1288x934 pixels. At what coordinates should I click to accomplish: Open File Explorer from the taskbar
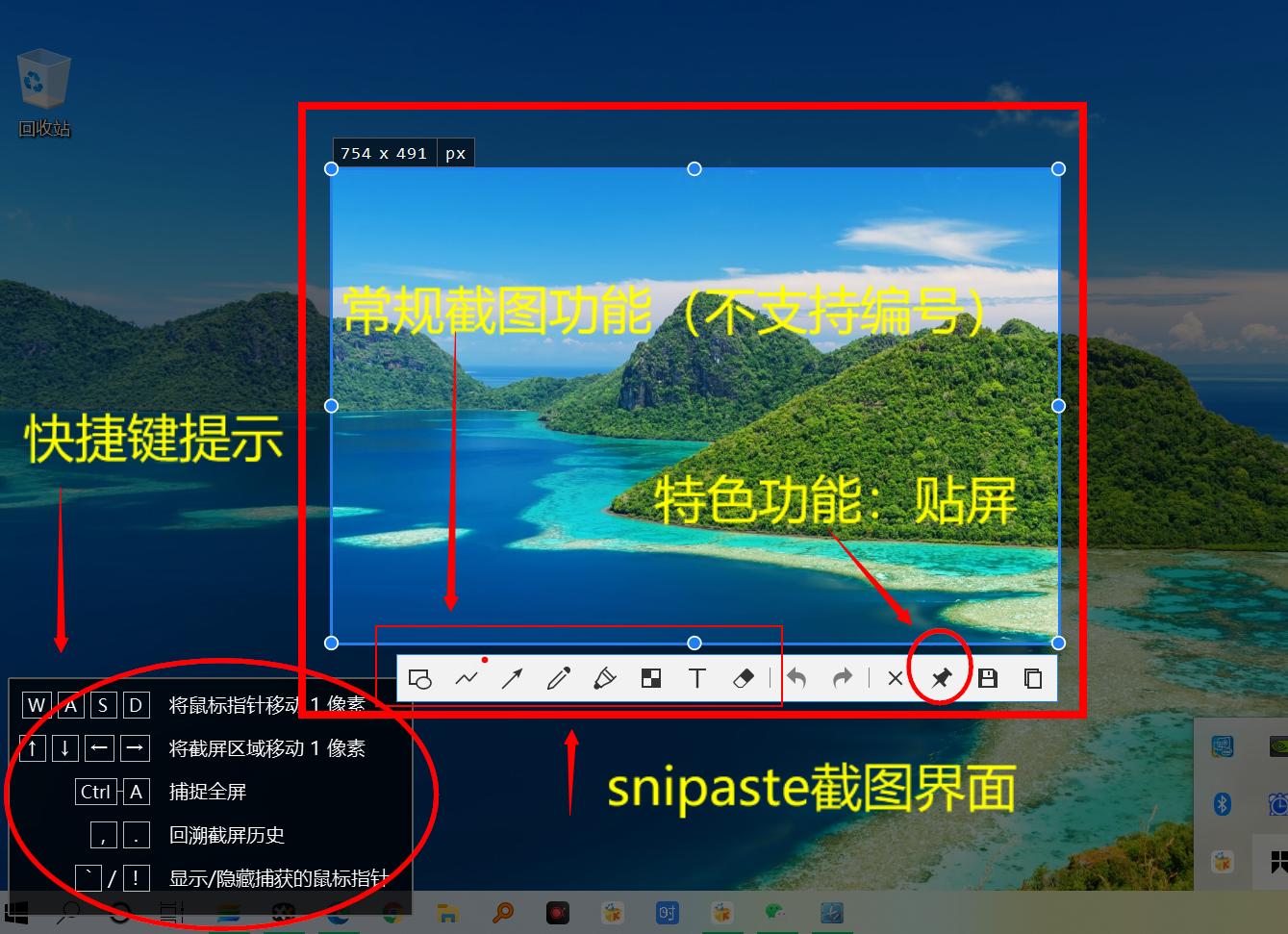click(x=447, y=913)
